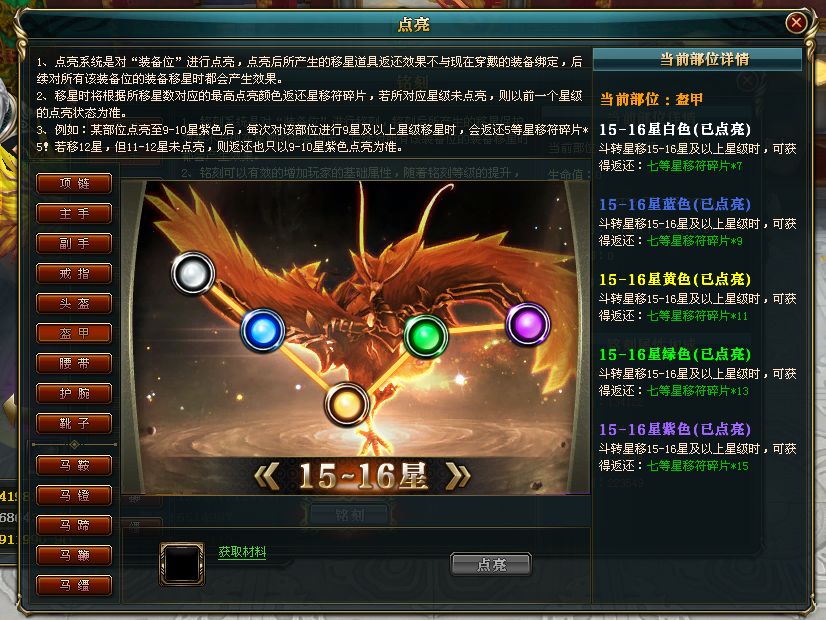Select the blue orb node
Image resolution: width=826 pixels, height=620 pixels.
click(x=263, y=330)
